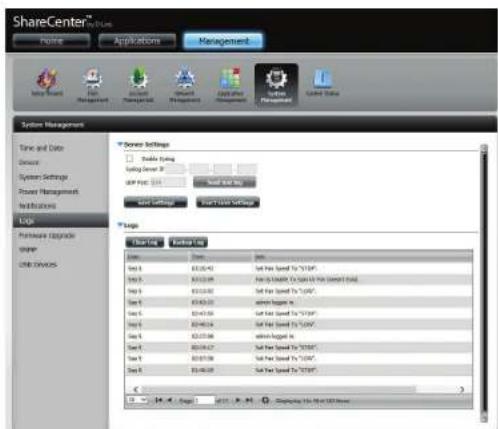
Task: Click the UDP Port input field
Action: pyautogui.click(x=168, y=182)
